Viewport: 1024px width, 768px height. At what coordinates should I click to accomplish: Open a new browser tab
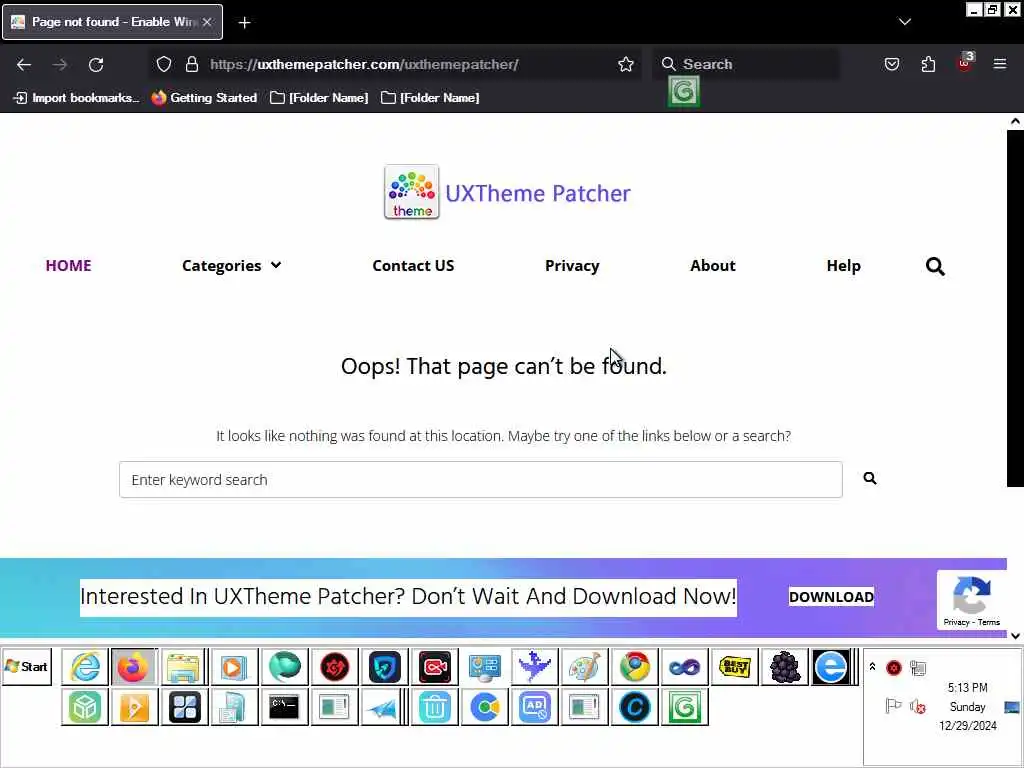click(x=244, y=22)
